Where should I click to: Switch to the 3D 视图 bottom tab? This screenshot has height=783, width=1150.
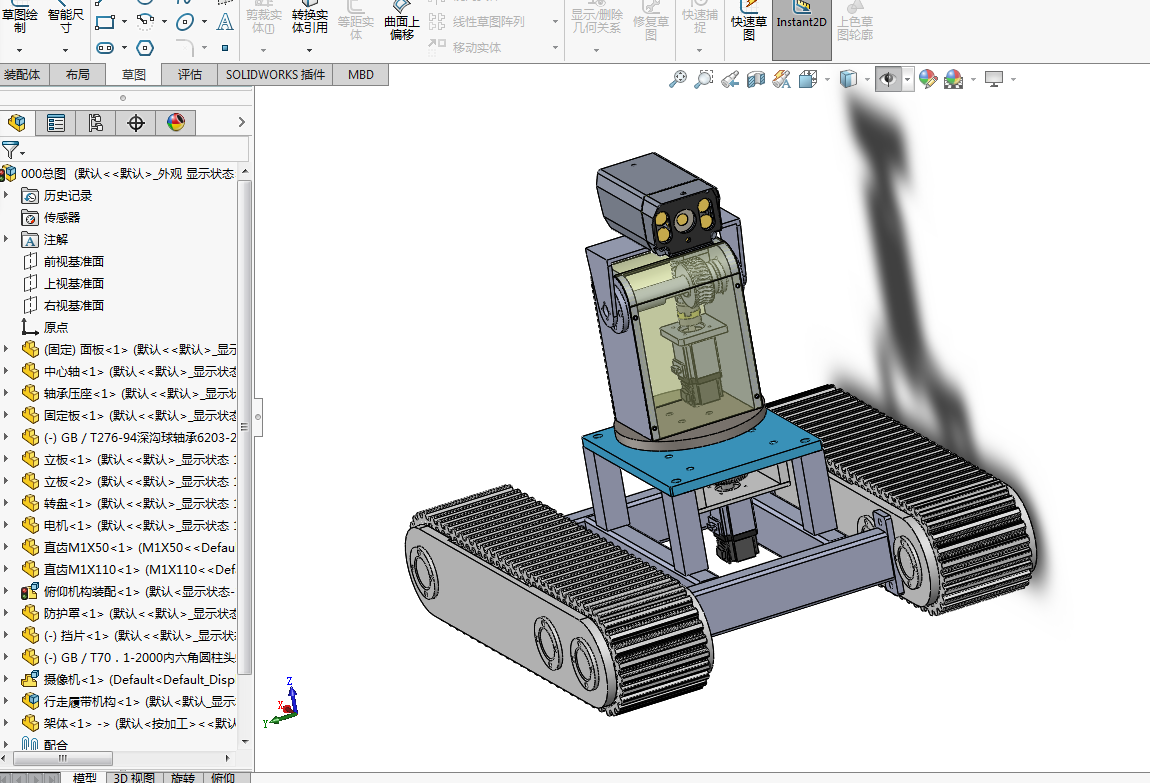133,777
